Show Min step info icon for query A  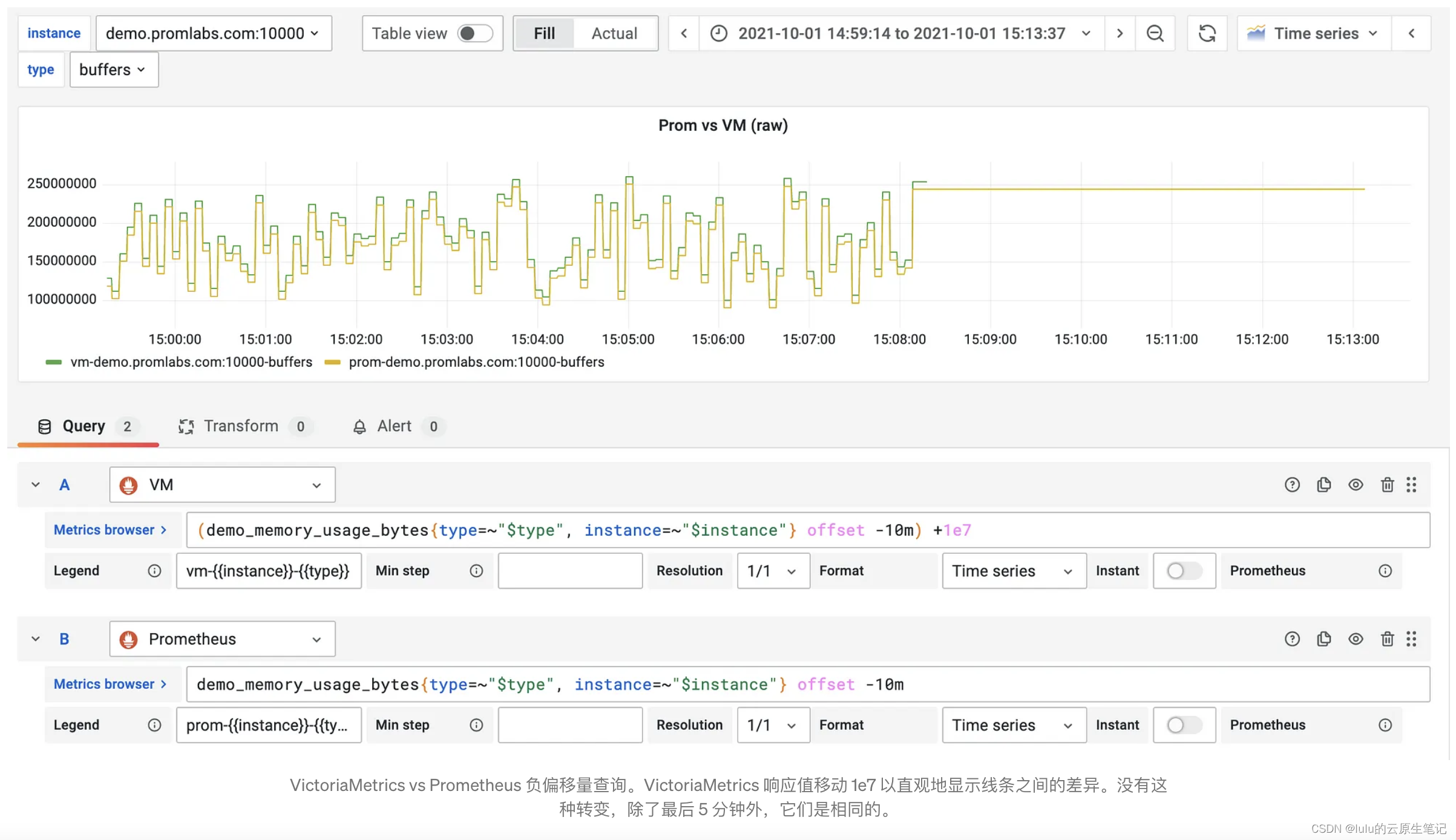pos(476,571)
